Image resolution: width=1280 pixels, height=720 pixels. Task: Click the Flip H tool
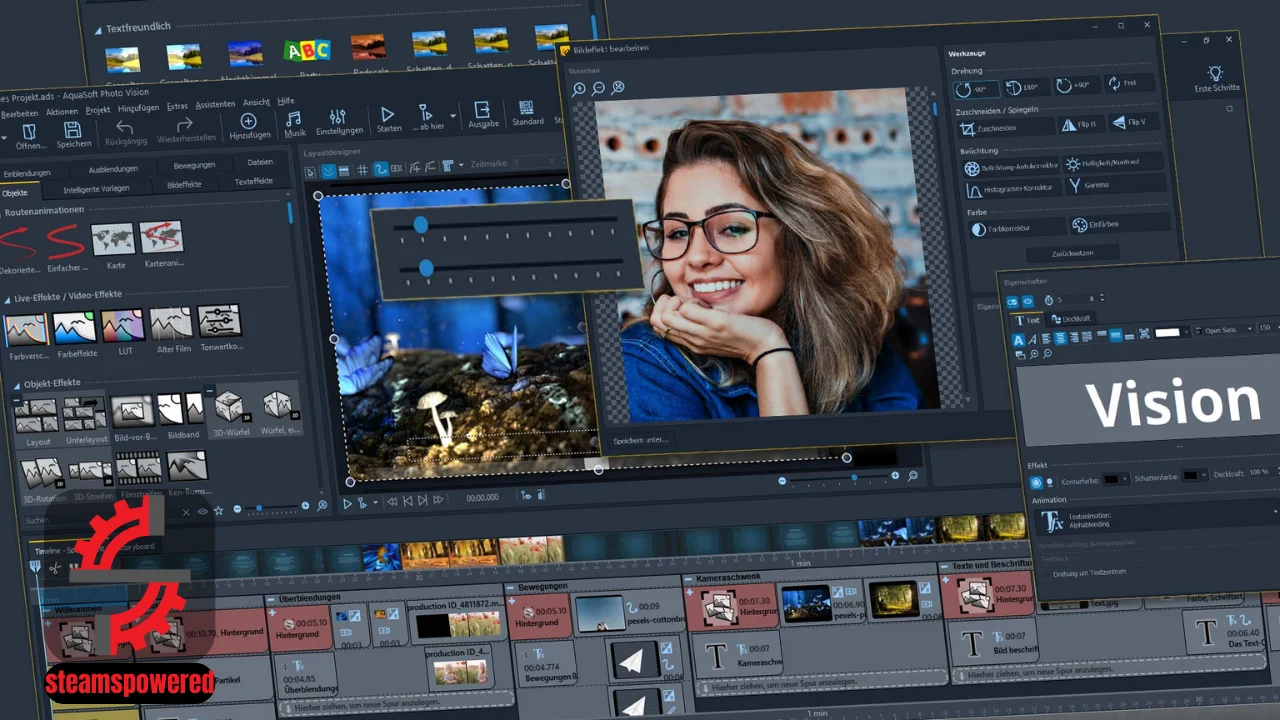tap(1082, 124)
